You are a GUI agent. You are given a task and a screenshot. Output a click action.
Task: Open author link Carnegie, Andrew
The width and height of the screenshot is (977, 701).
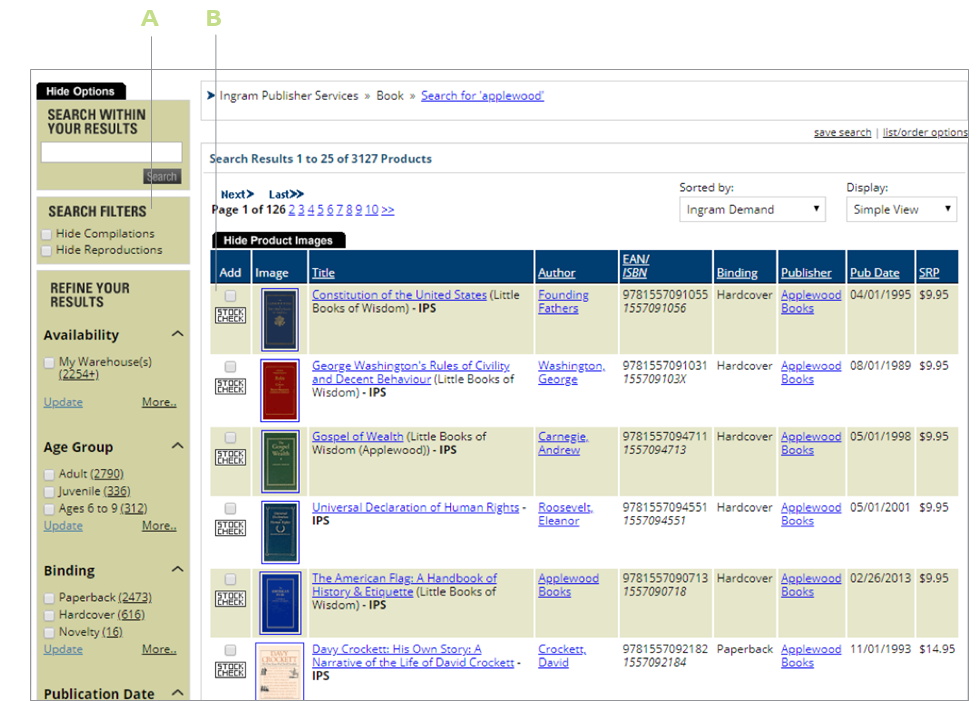563,443
